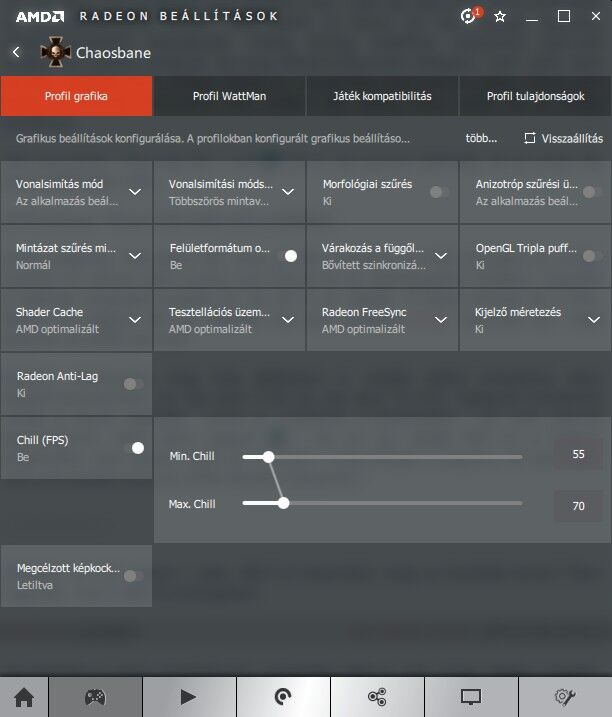The image size is (612, 717).
Task: Toggle the Radeon Anti-Lag switch
Action: (x=133, y=383)
